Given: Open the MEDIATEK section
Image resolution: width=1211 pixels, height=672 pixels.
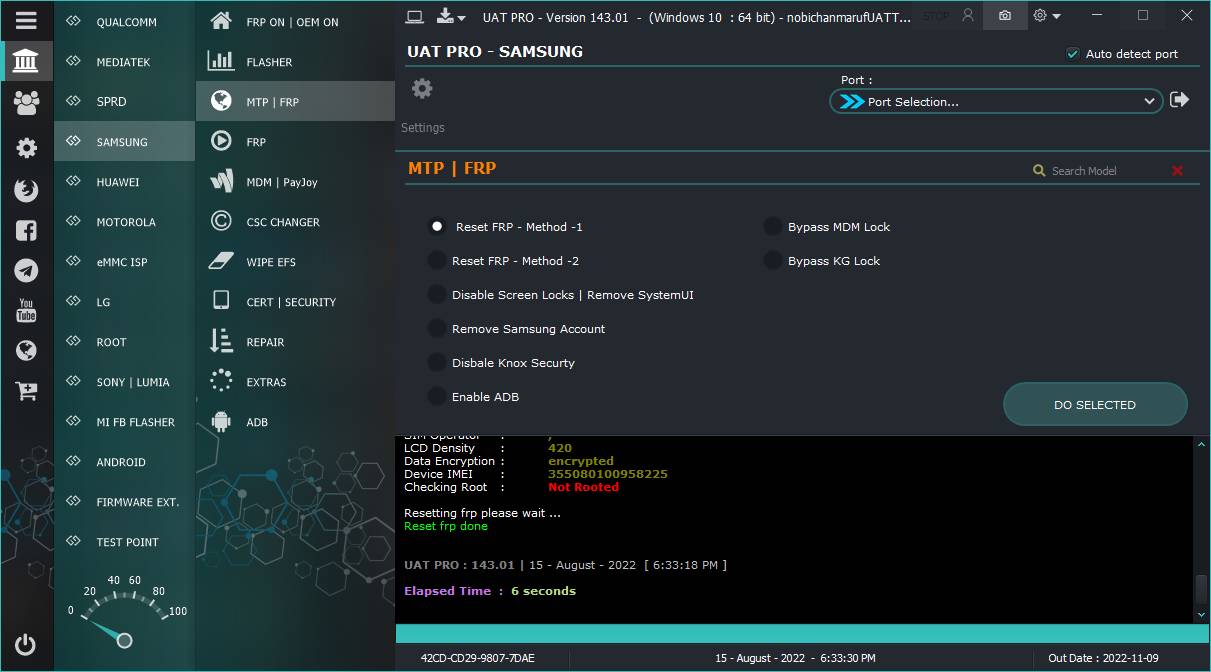Looking at the screenshot, I should click(125, 62).
